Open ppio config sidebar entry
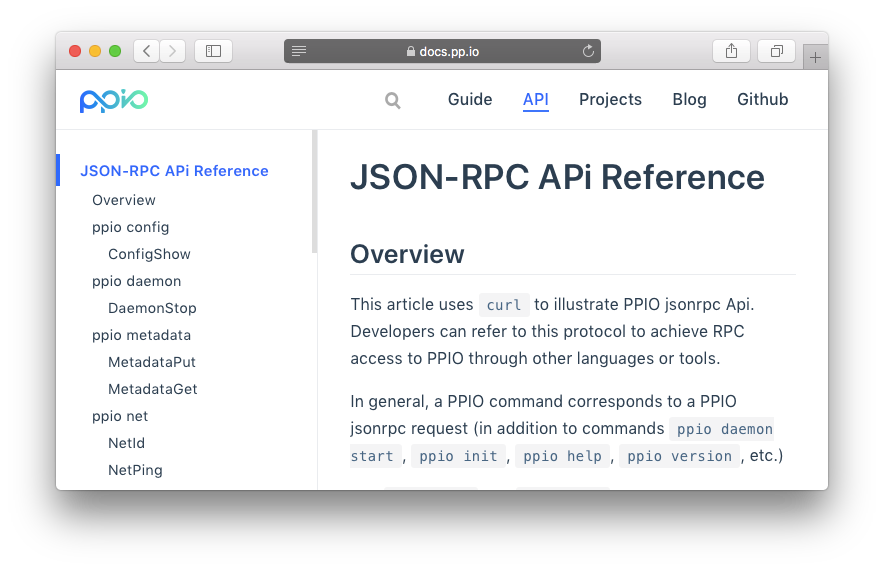 click(x=131, y=227)
